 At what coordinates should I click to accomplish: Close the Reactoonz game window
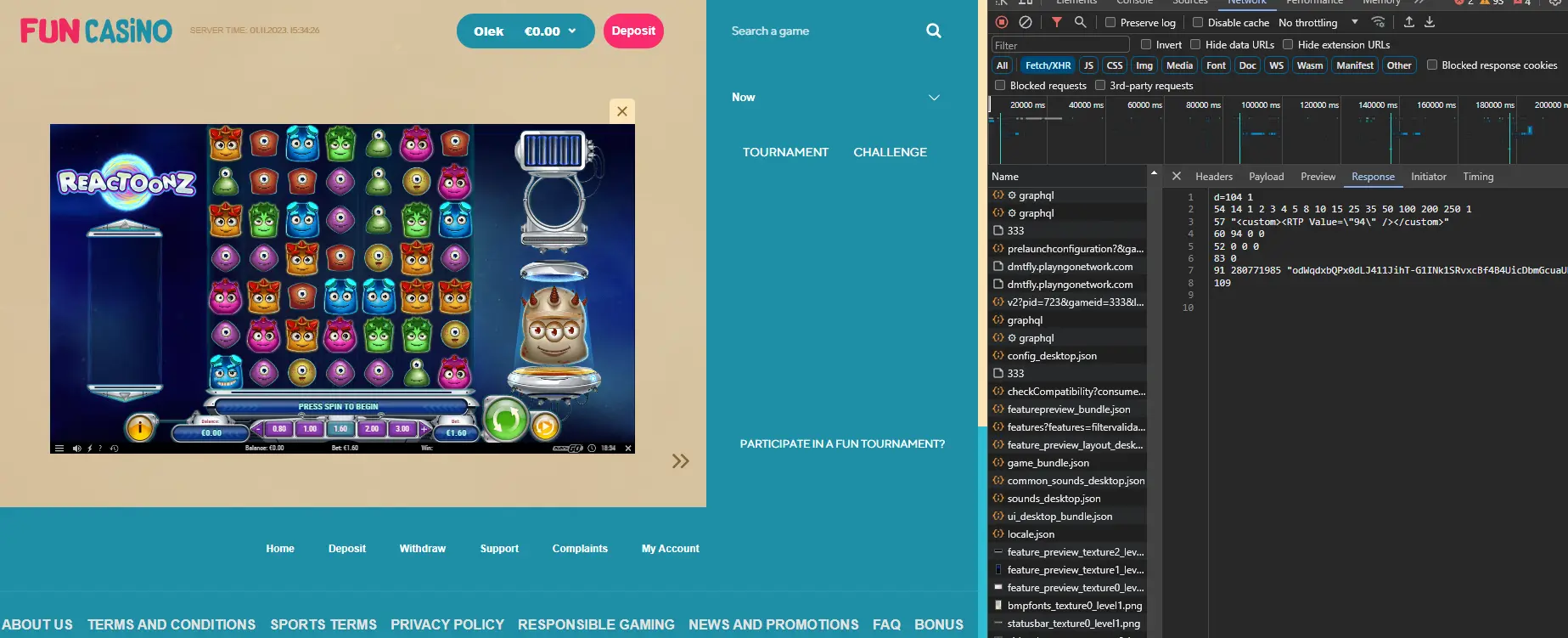[622, 111]
